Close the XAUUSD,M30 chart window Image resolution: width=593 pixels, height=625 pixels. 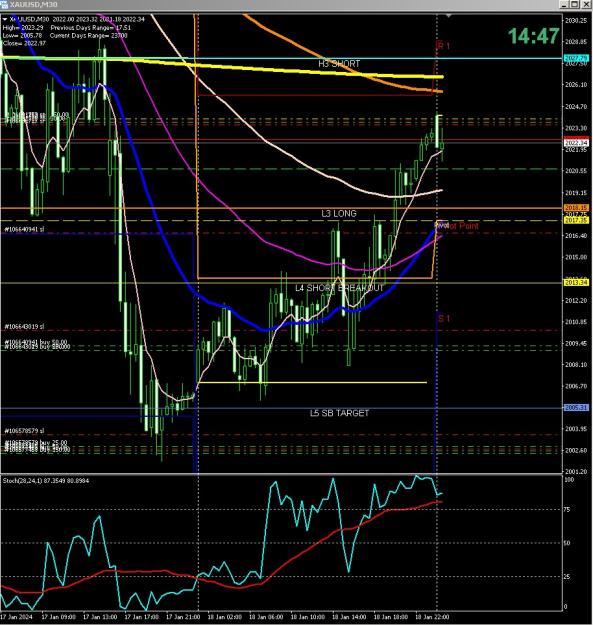click(x=586, y=4)
